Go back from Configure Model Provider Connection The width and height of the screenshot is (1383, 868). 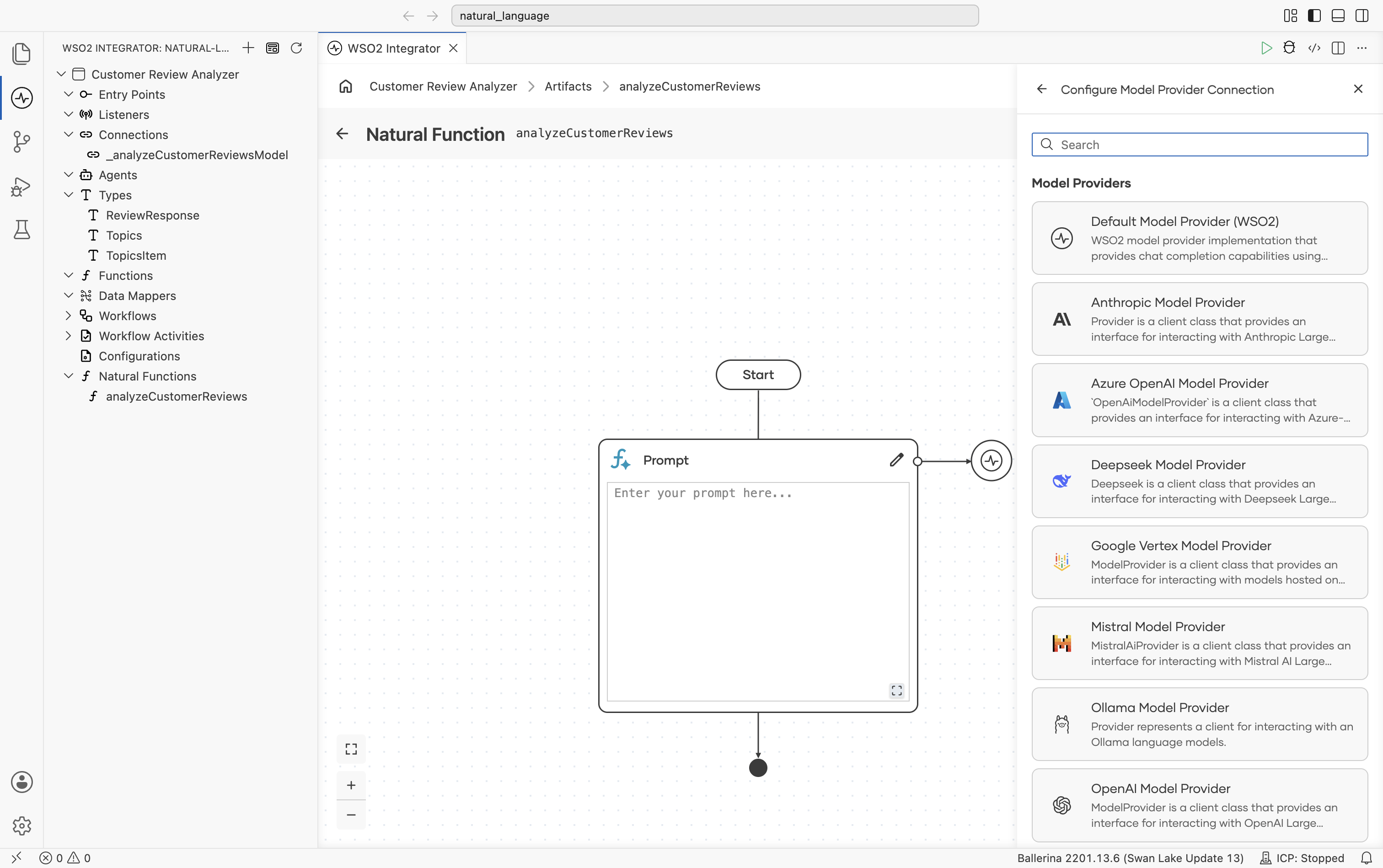tap(1041, 89)
